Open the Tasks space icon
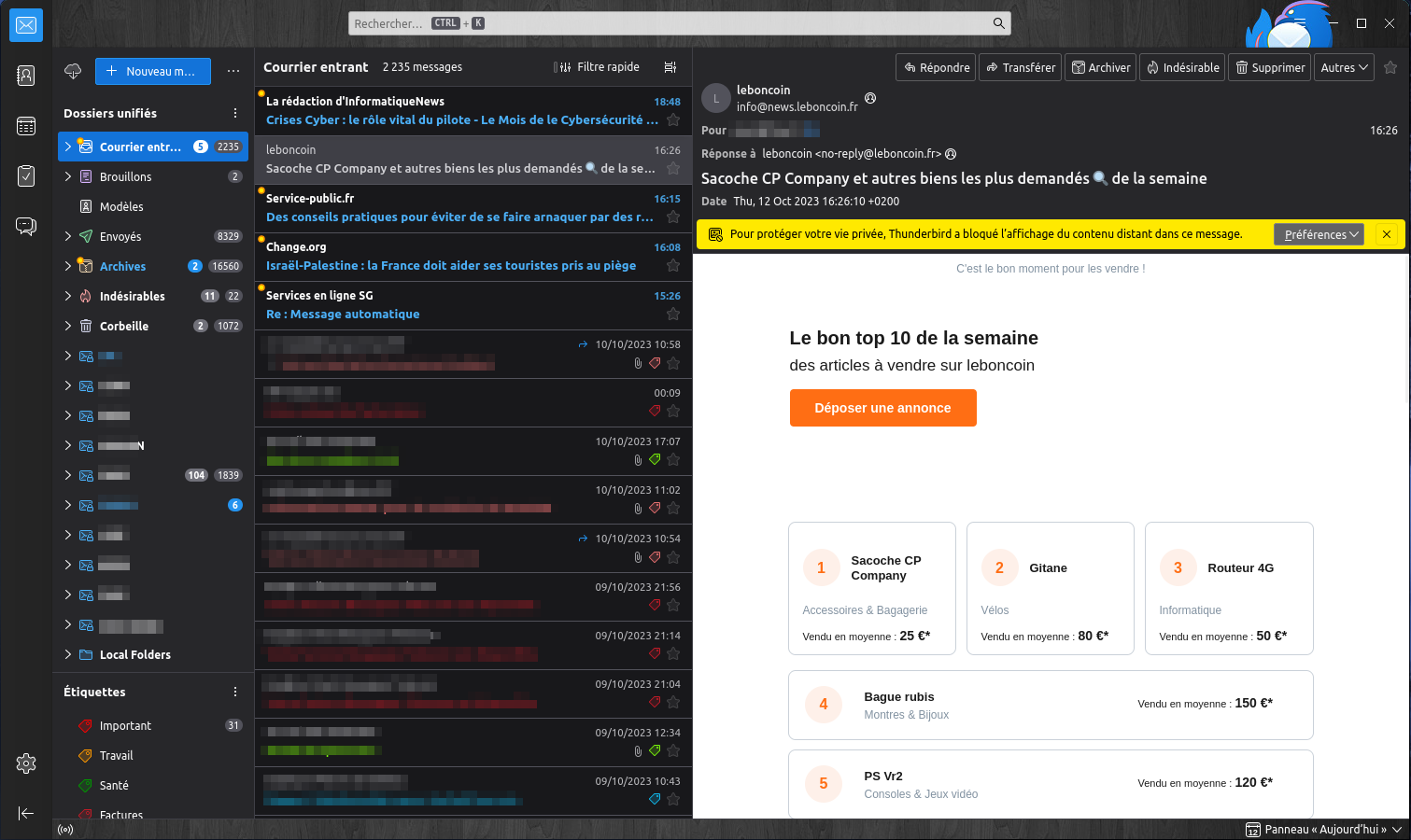Screen dimensions: 1411x840 (26, 175)
